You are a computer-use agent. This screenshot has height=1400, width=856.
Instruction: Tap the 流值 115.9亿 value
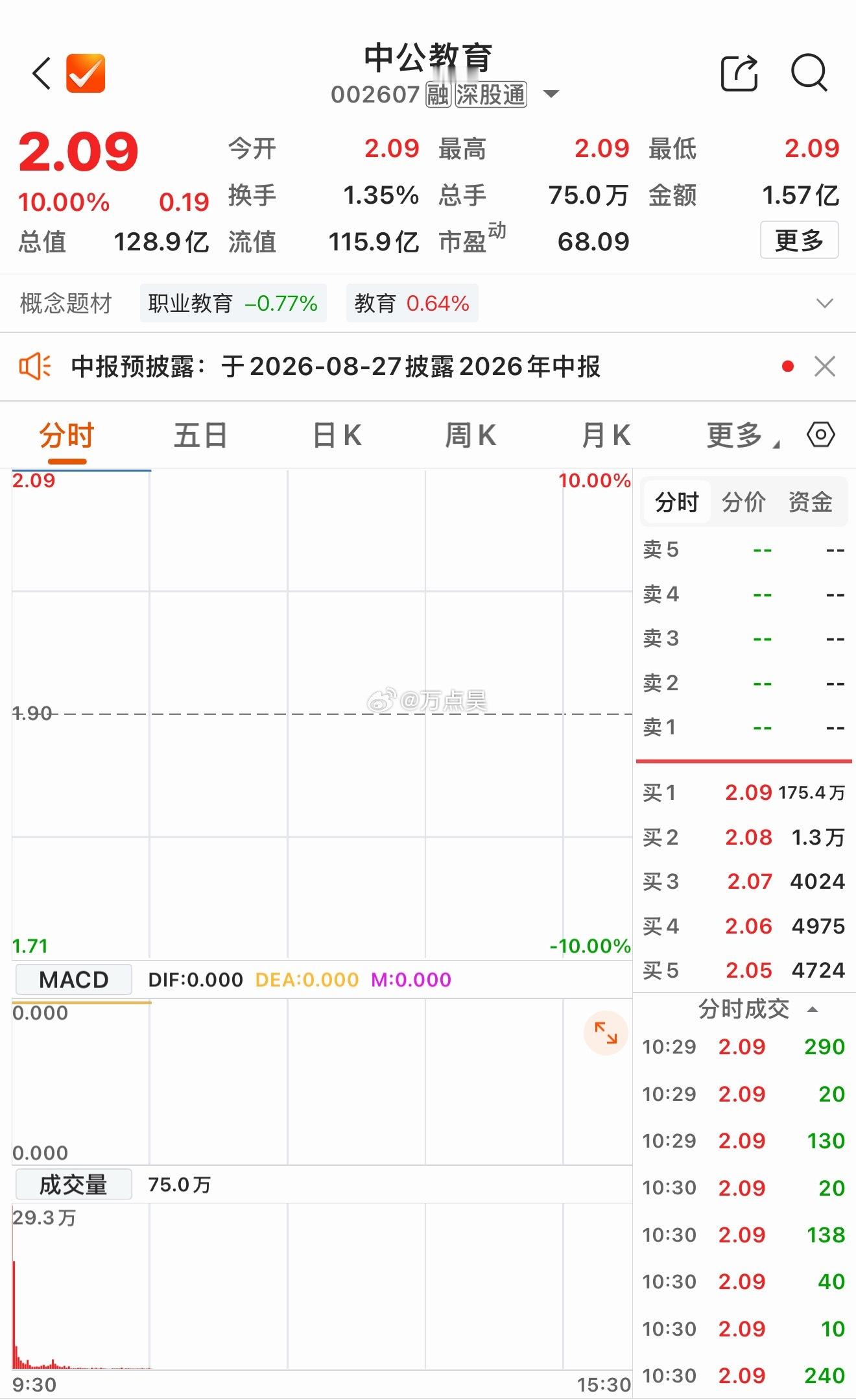pos(374,242)
